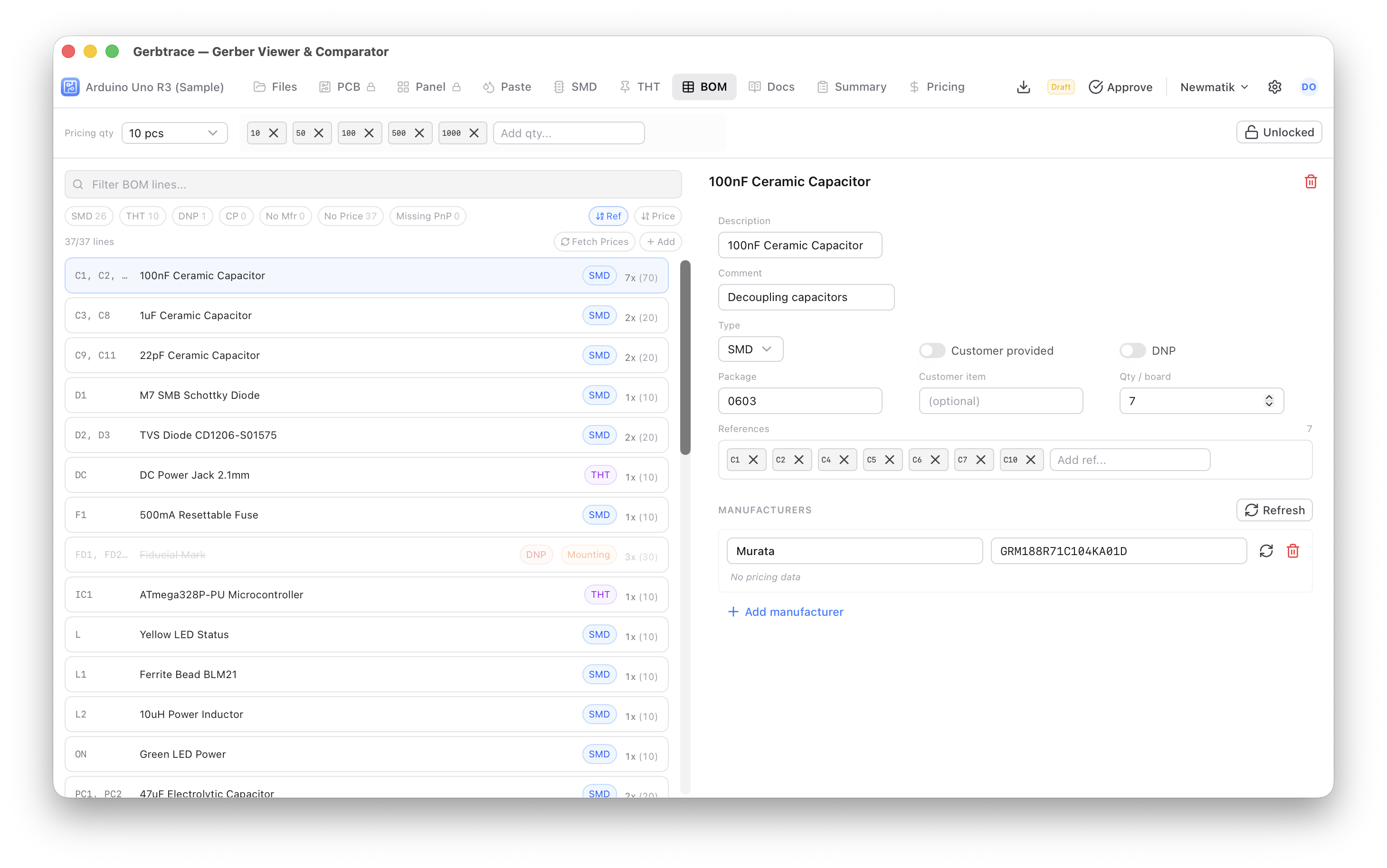Toggle the SMD 26 filter chip
1387x868 pixels.
point(88,216)
